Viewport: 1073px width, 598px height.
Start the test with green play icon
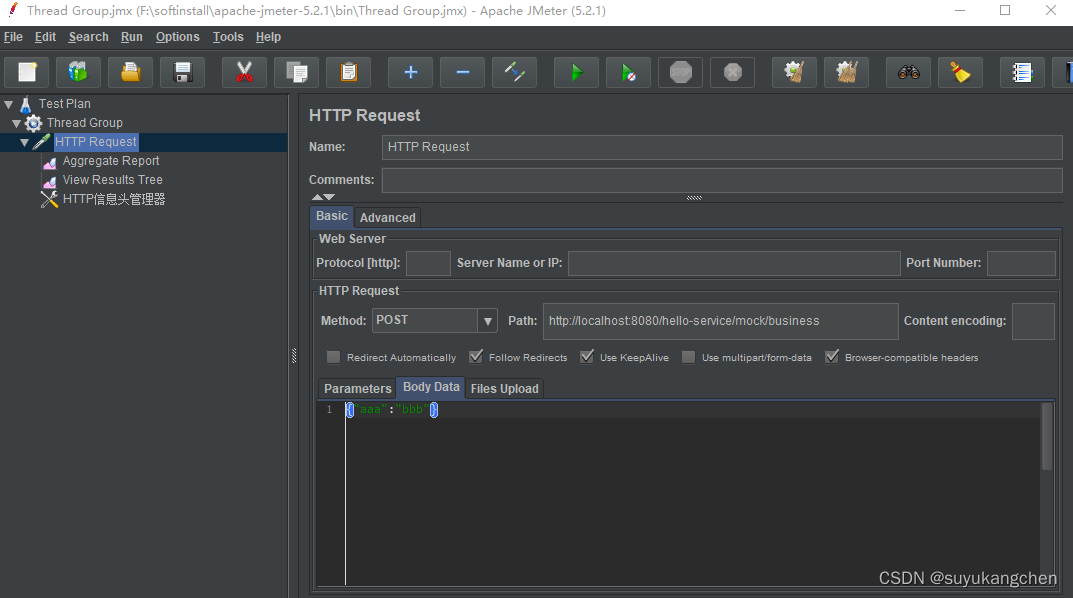pos(576,73)
